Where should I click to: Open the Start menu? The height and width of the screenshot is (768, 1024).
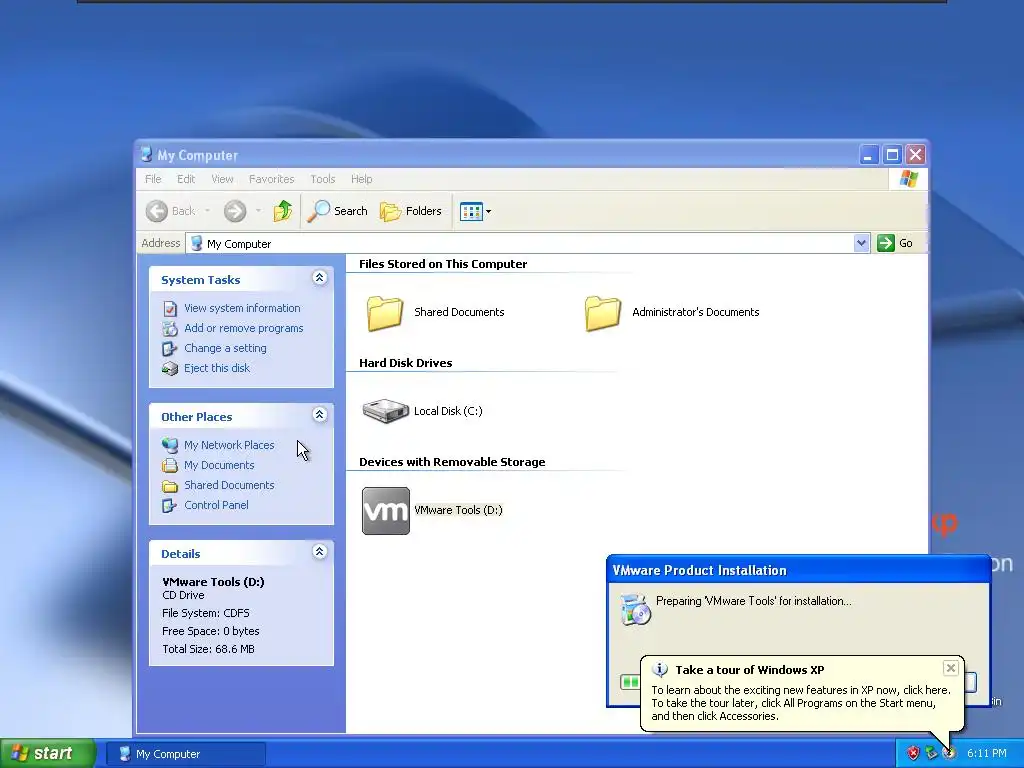(48, 754)
